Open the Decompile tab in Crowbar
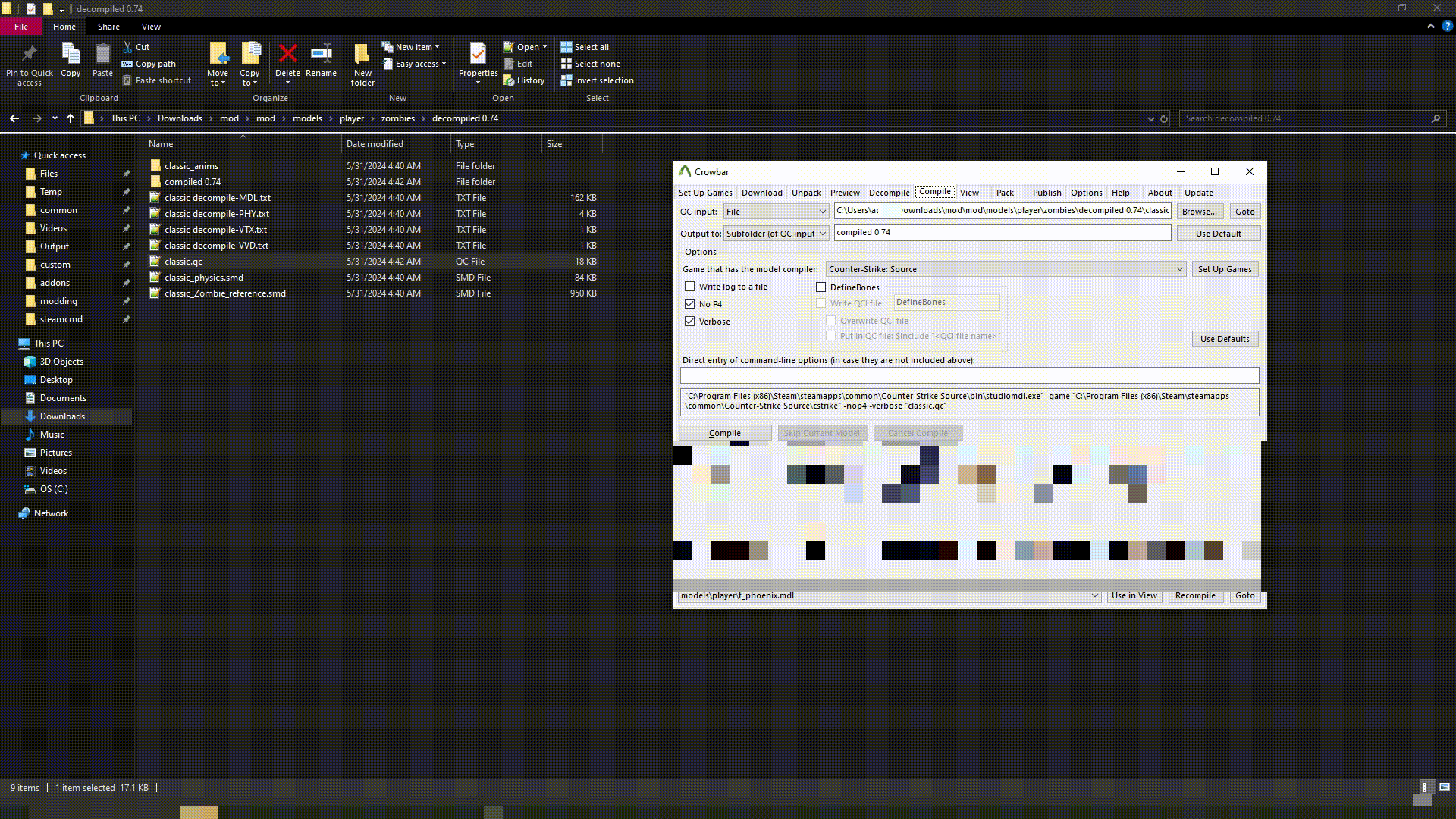 [x=889, y=192]
